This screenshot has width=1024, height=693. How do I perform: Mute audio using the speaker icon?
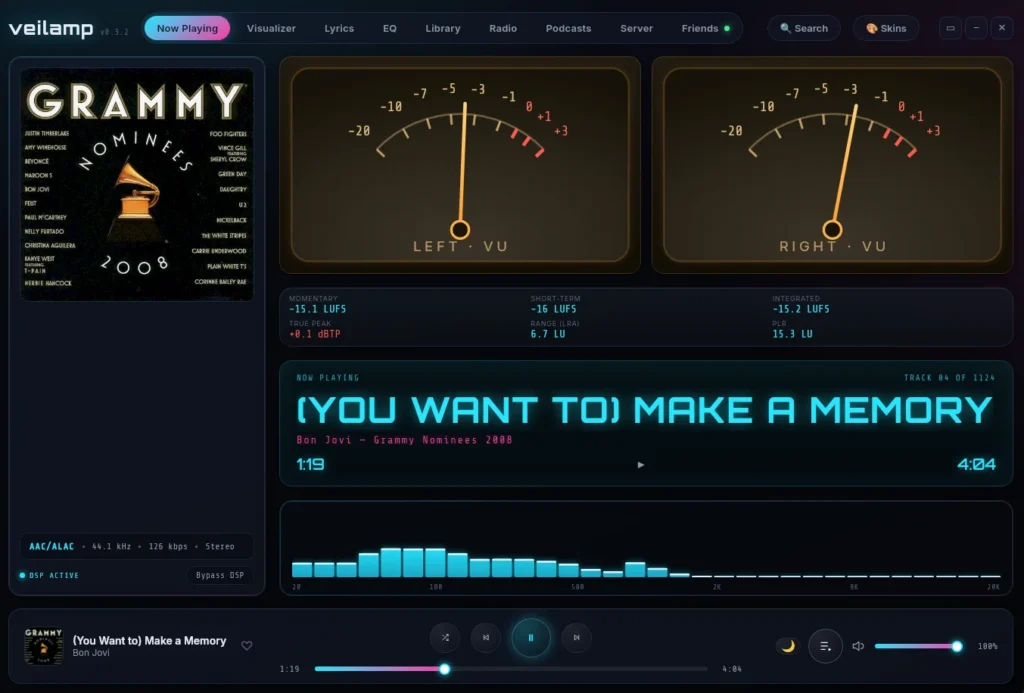pyautogui.click(x=858, y=646)
